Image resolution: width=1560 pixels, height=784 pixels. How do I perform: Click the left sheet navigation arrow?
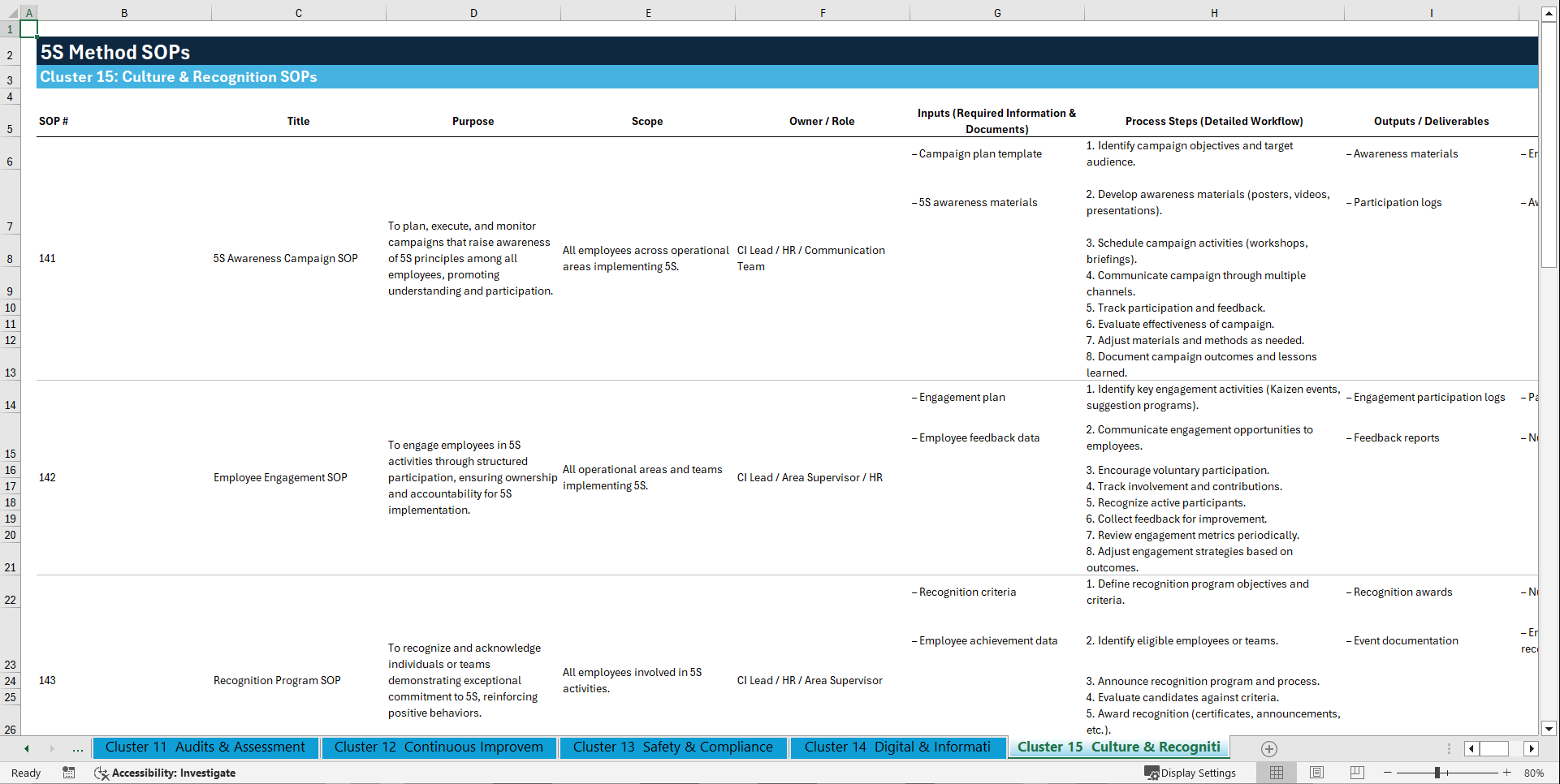[26, 748]
